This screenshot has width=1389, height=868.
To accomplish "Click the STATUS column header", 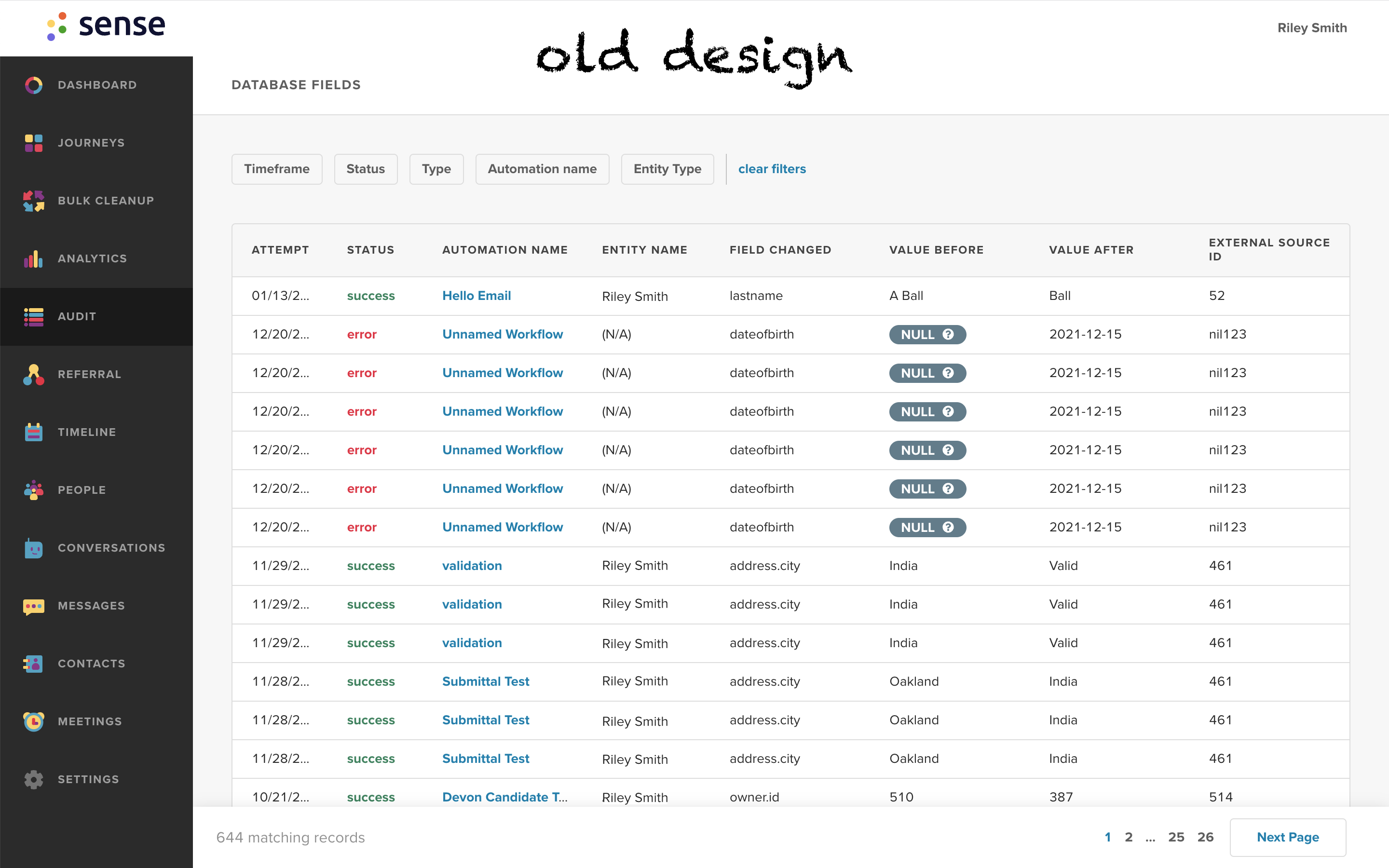I will pyautogui.click(x=370, y=250).
